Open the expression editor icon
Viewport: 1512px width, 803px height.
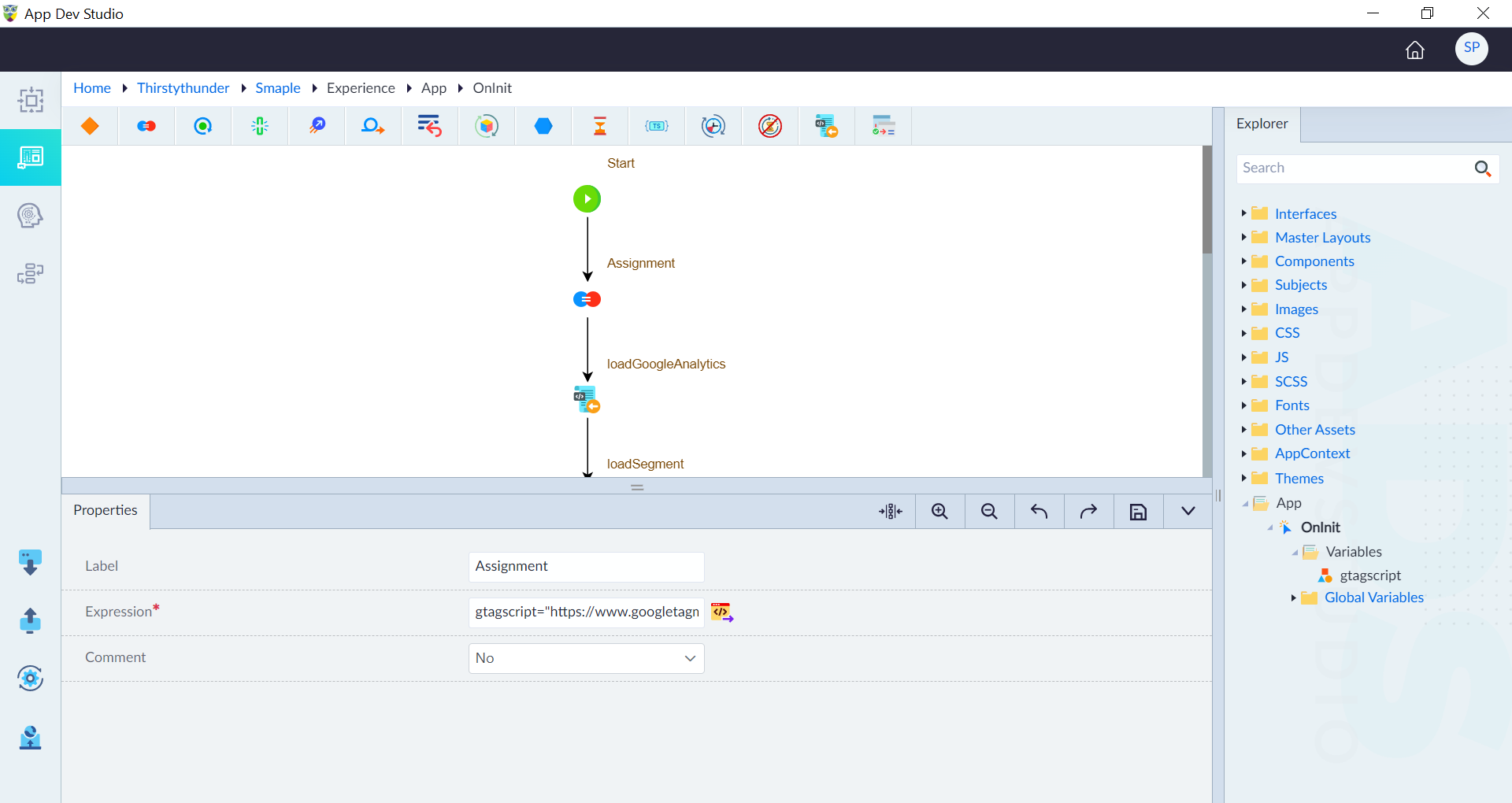click(x=722, y=612)
